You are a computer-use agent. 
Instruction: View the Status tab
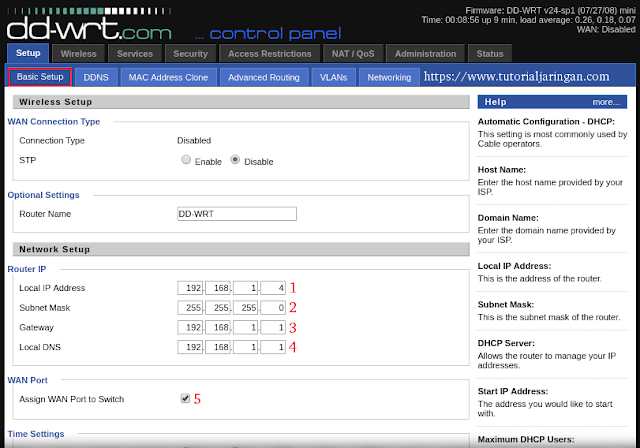490,53
